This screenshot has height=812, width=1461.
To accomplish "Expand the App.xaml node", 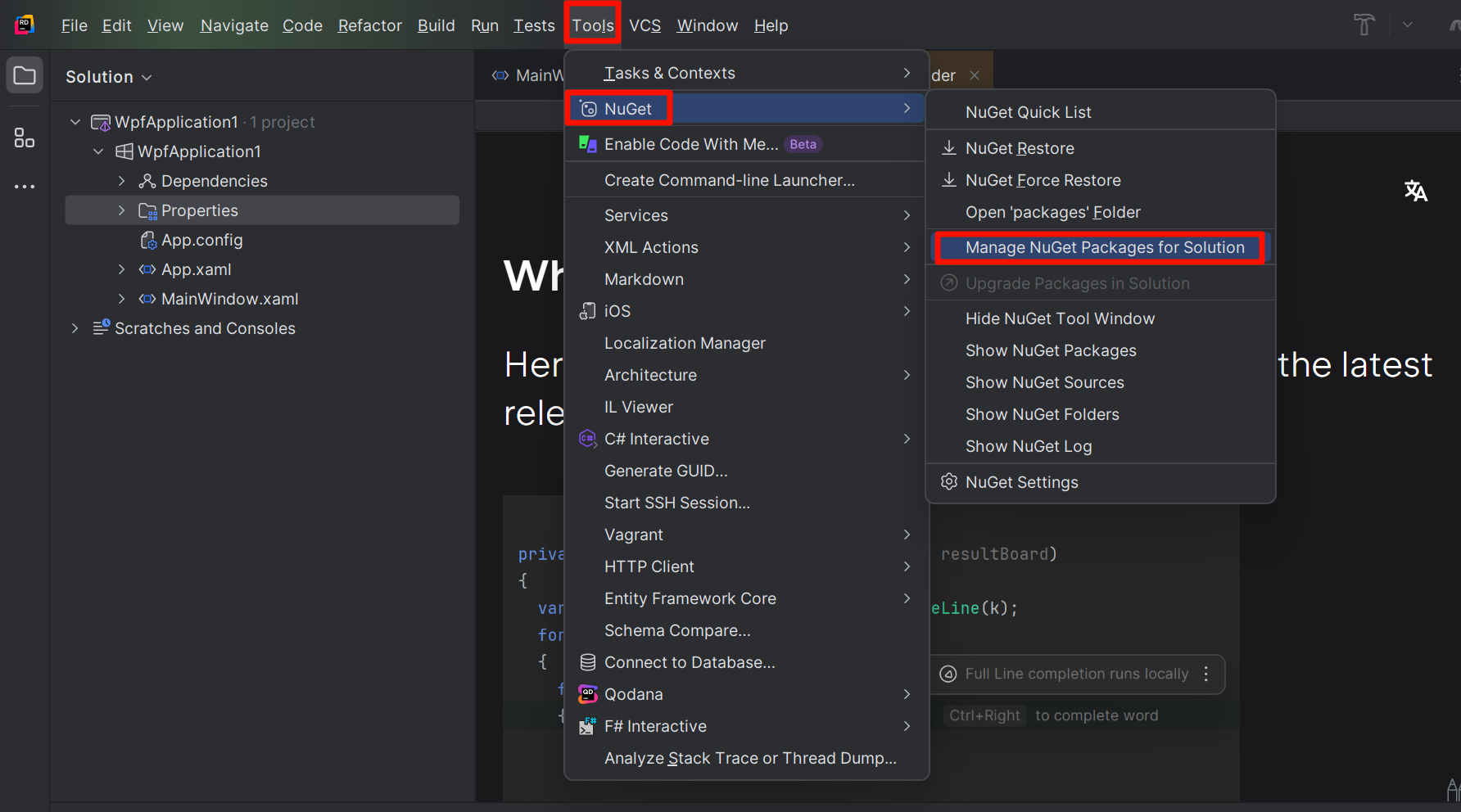I will (x=121, y=269).
